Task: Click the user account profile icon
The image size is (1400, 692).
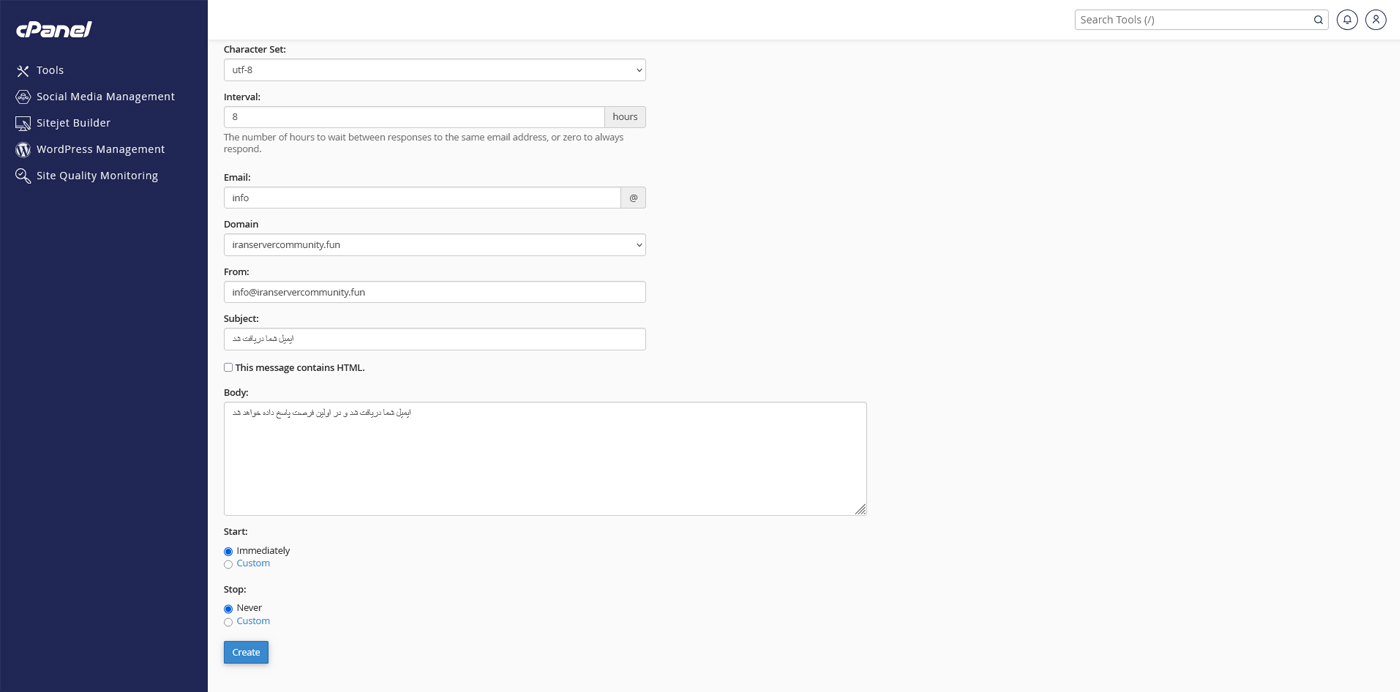Action: [1375, 19]
